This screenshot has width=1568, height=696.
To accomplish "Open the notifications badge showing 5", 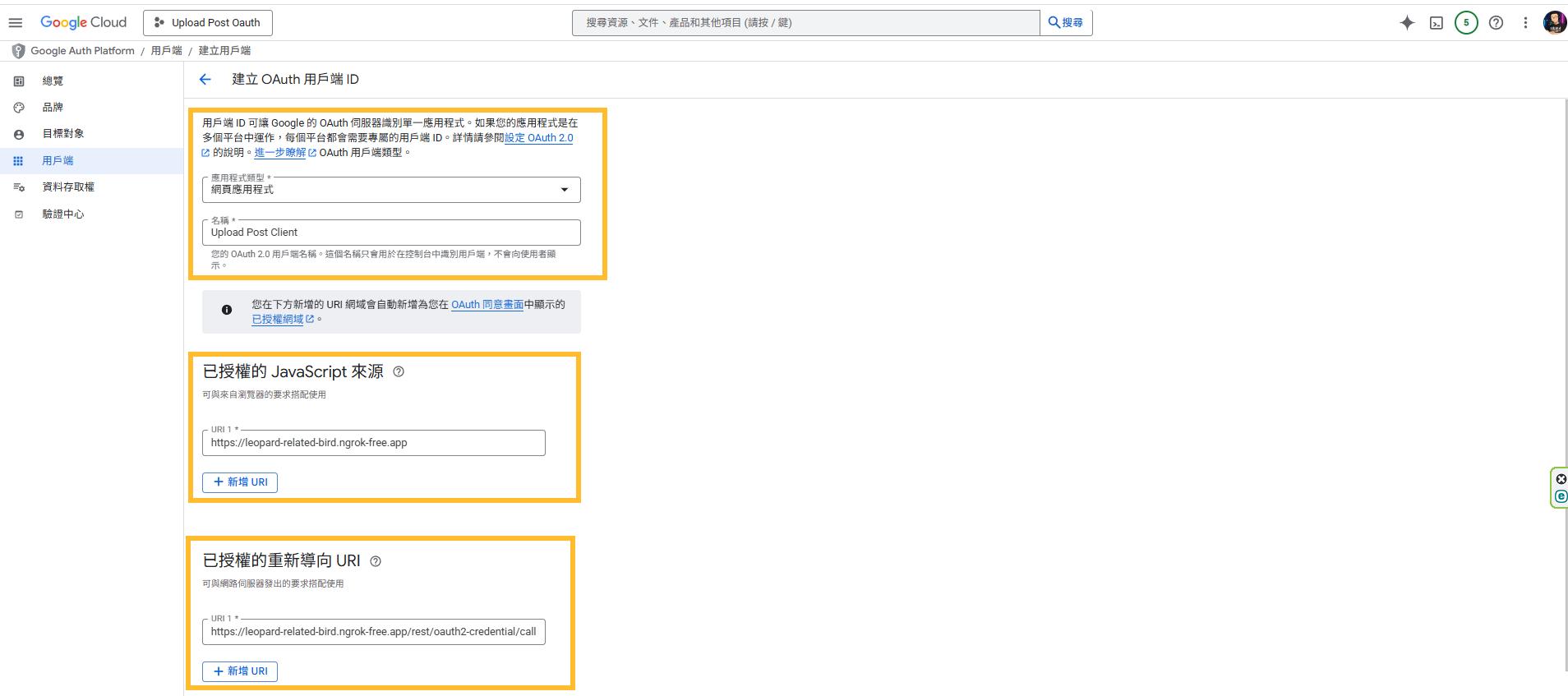I will 1466,23.
